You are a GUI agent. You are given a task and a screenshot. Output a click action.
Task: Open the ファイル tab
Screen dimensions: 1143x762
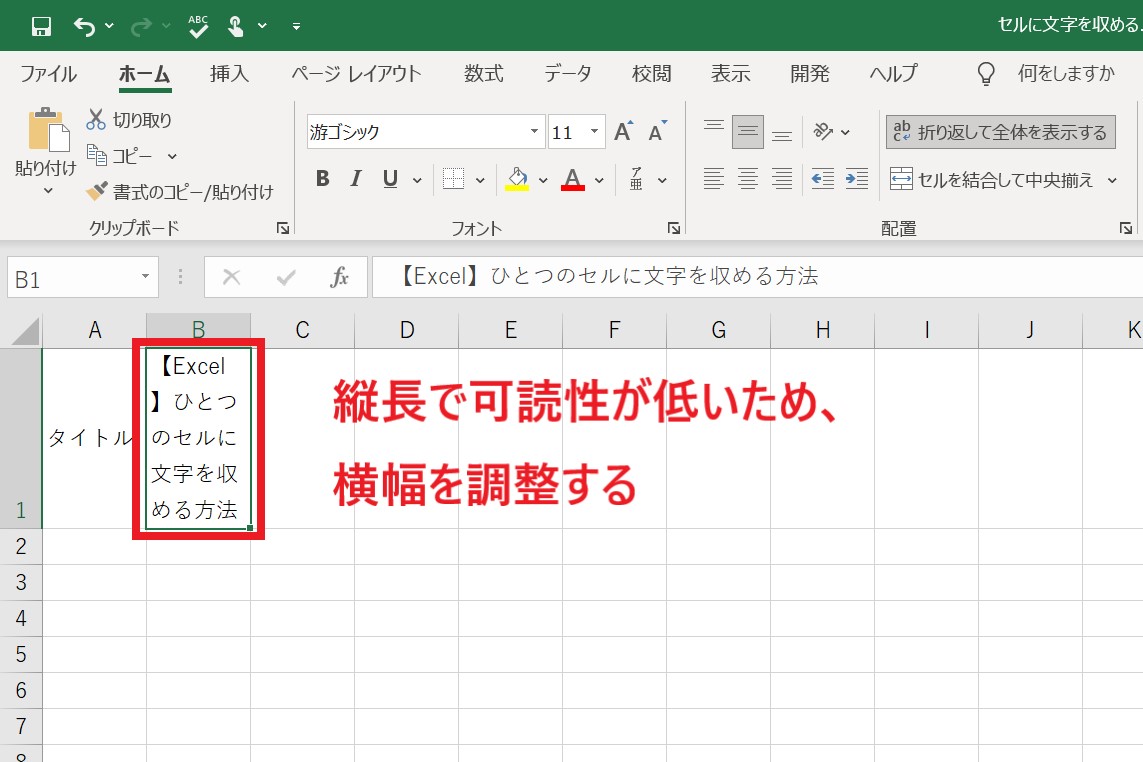coord(48,73)
